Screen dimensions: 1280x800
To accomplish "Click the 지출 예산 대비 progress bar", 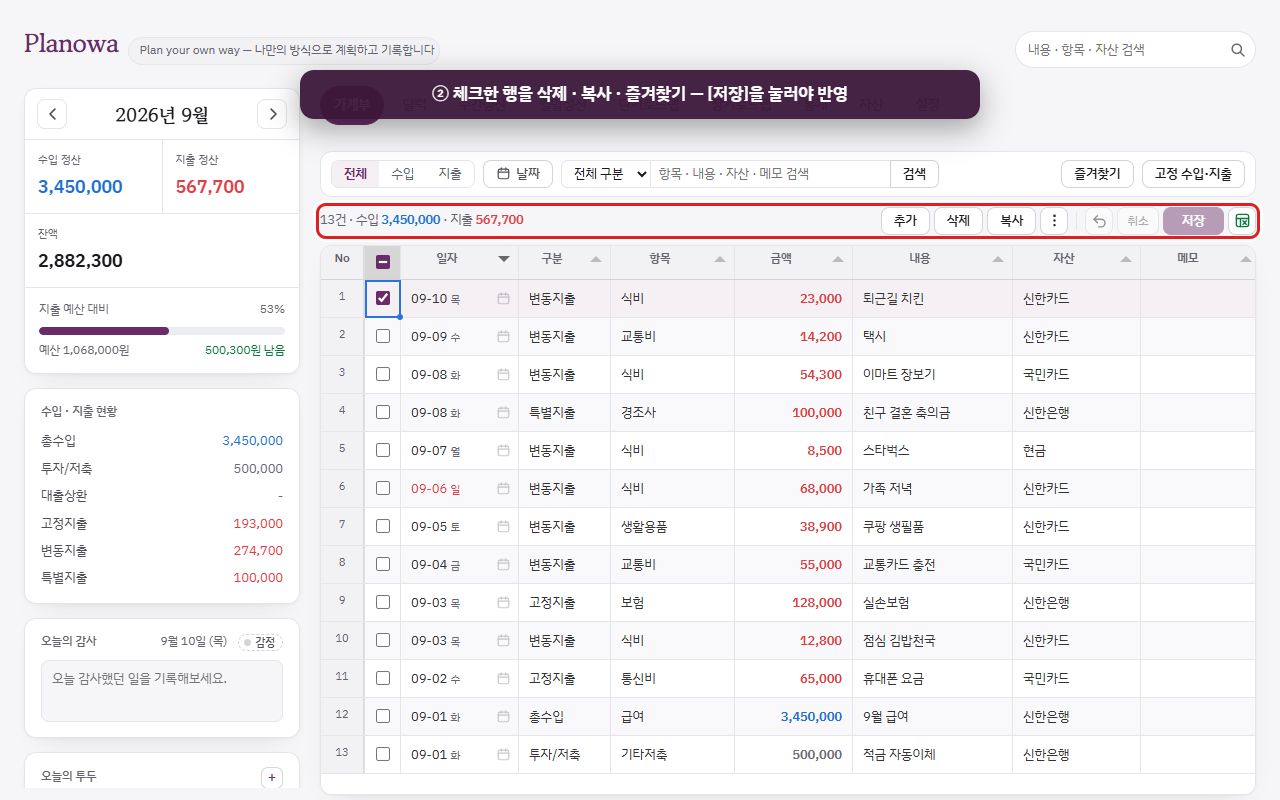I will [x=162, y=331].
